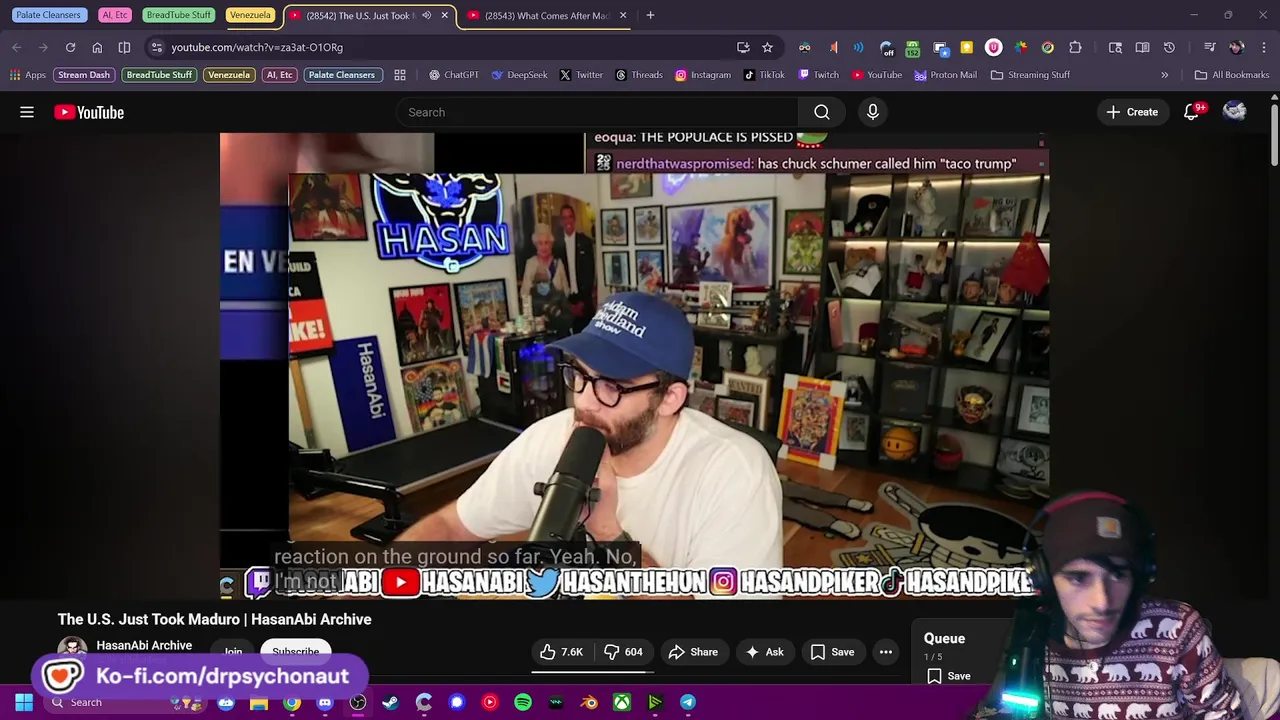Open the Chrome three-dot menu
The width and height of the screenshot is (1280, 720).
[1264, 47]
